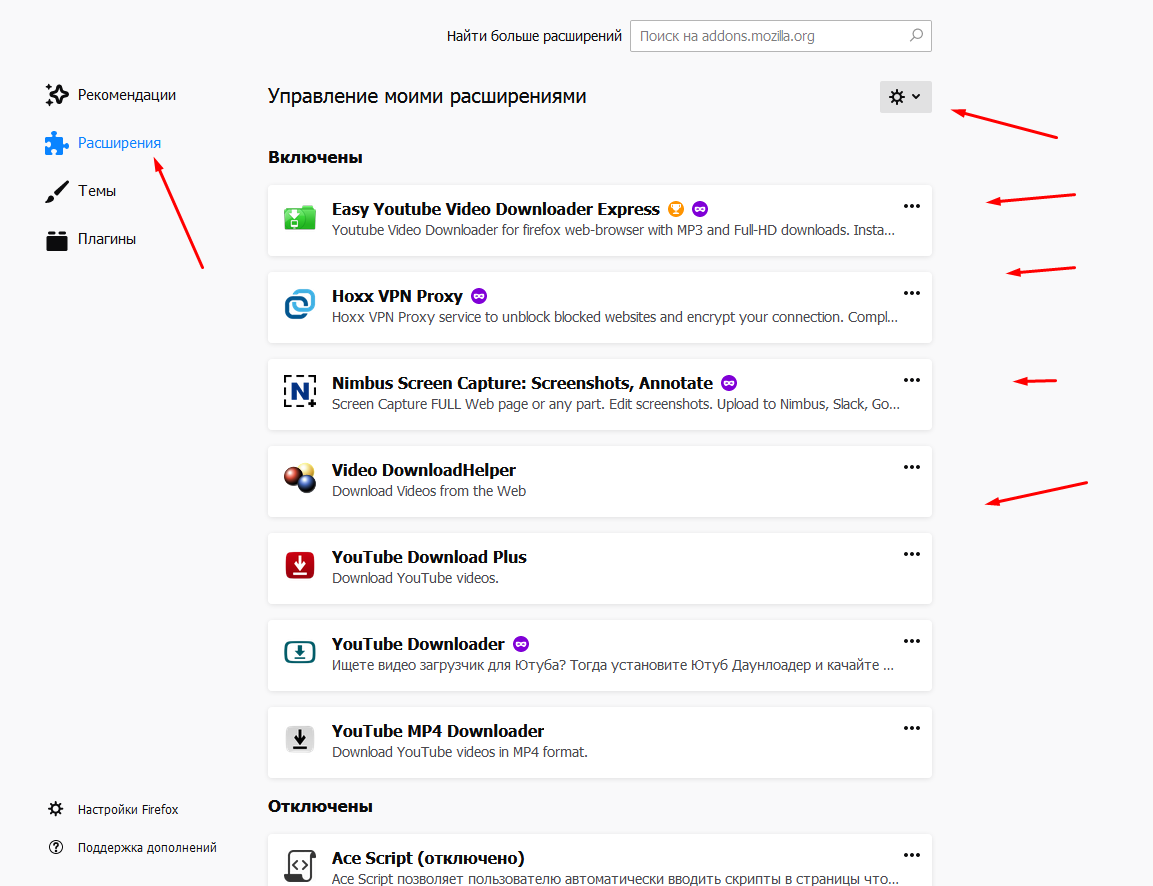The height and width of the screenshot is (886, 1153).
Task: Click the 'Включены' section heading
Action: [x=315, y=157]
